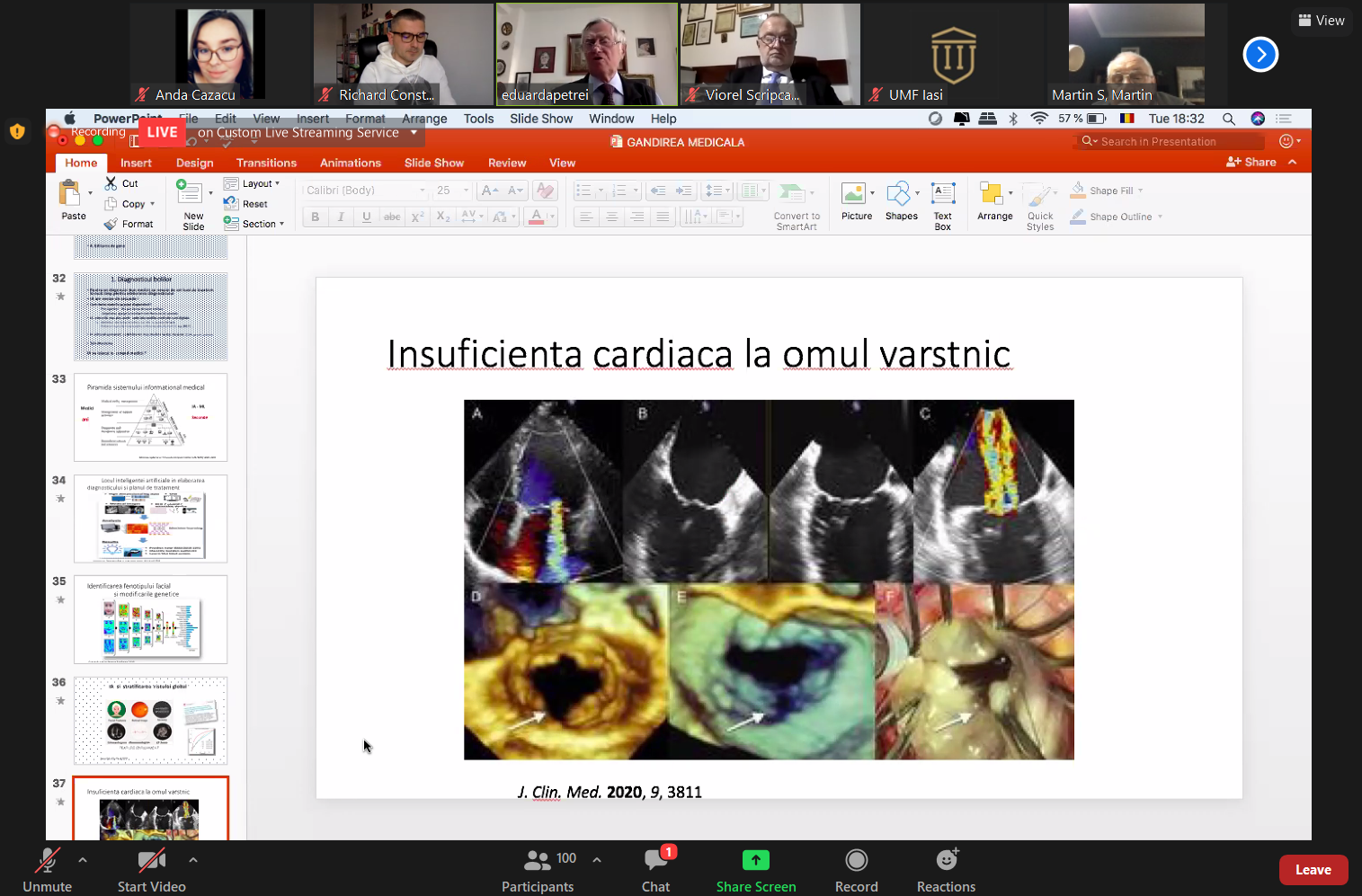1362x896 pixels.
Task: Click the Convert to SmartArt icon
Action: (x=791, y=192)
